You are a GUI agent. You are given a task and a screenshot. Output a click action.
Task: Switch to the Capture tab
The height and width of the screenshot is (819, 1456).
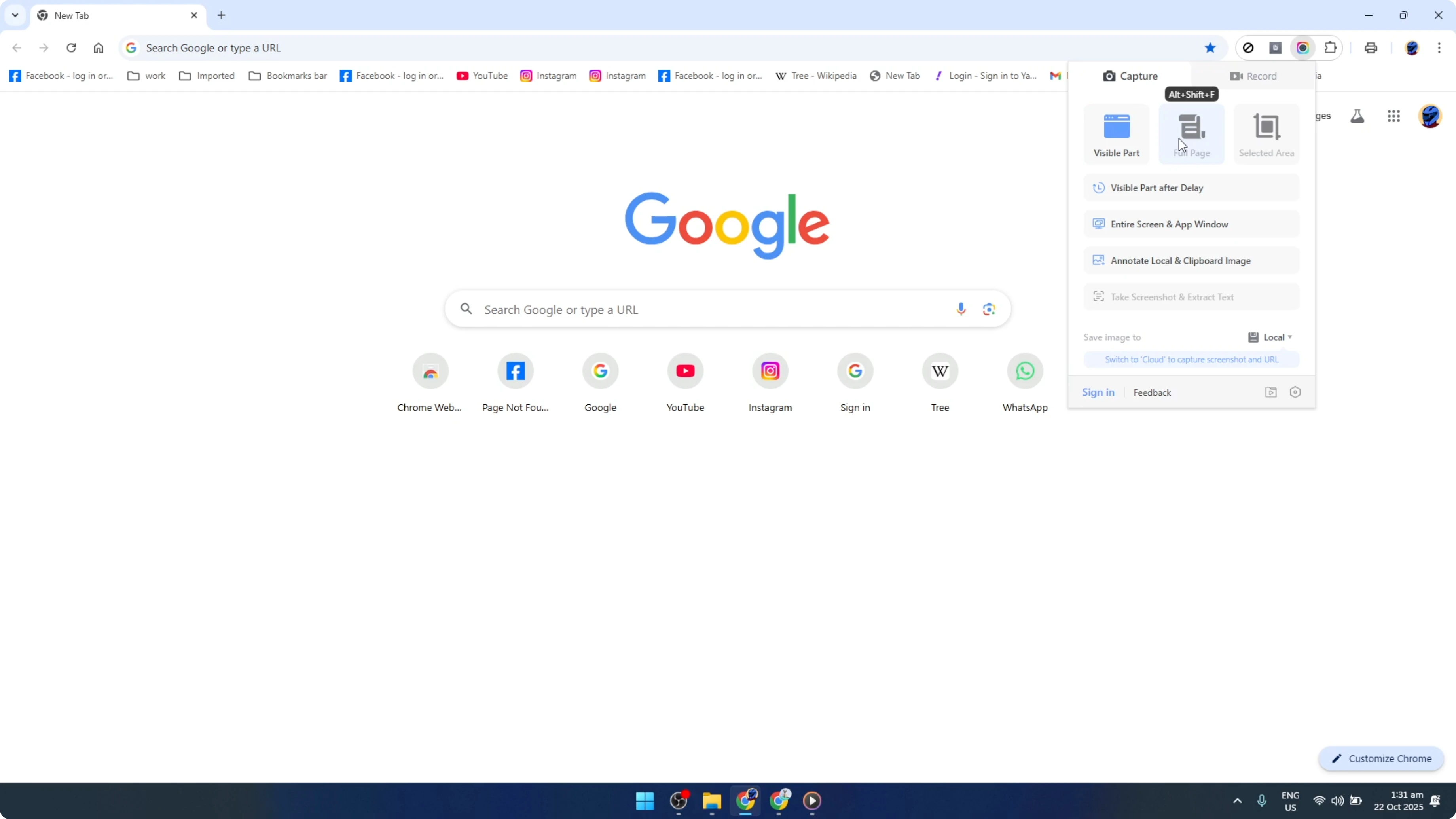pyautogui.click(x=1130, y=75)
